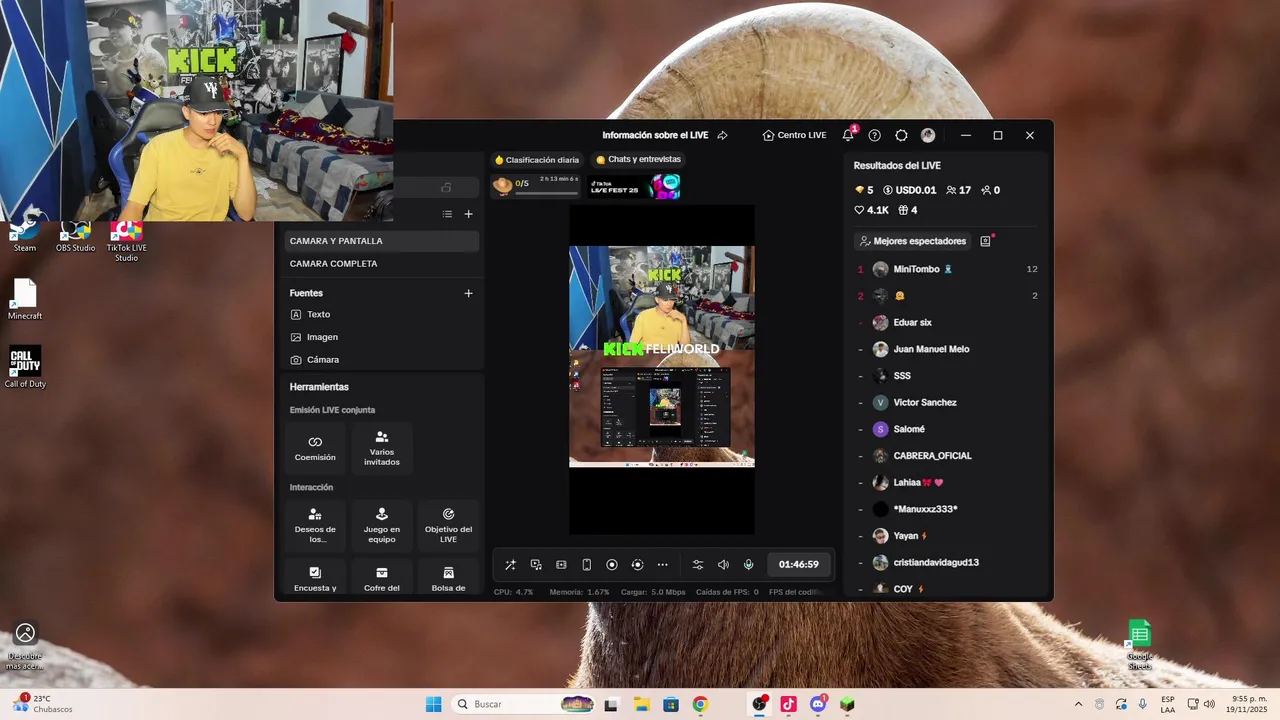
Task: Add a new source next to Fuentes
Action: point(468,293)
